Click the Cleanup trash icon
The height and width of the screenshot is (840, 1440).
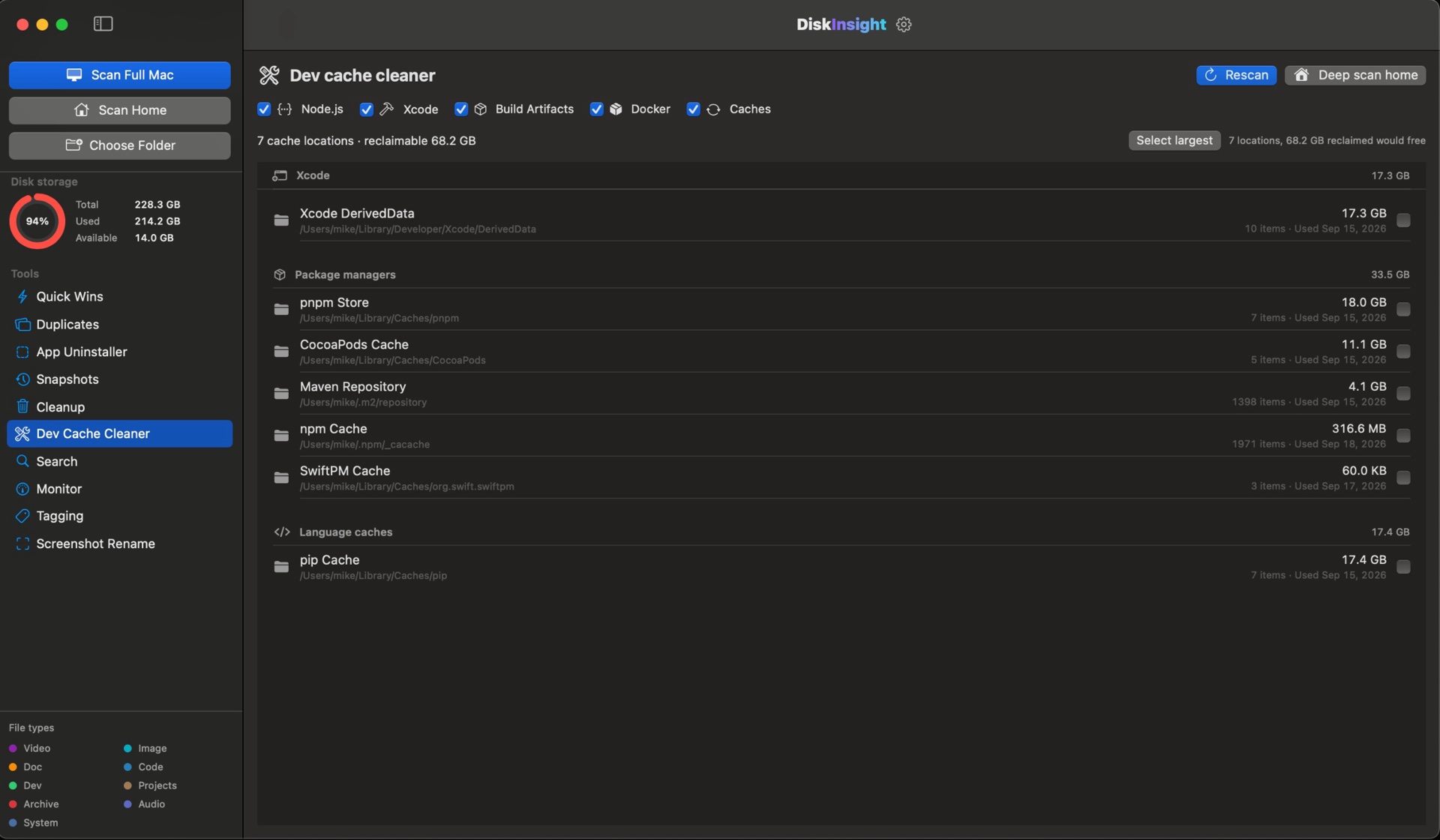click(x=22, y=406)
